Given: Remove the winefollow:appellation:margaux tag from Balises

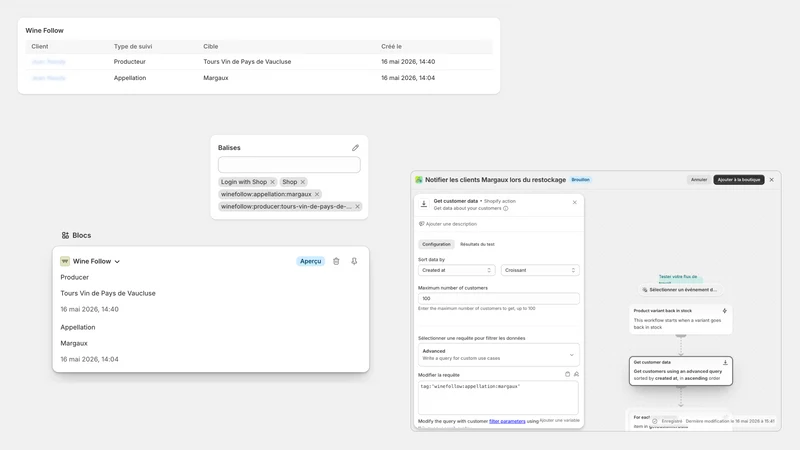Looking at the screenshot, I should point(317,194).
